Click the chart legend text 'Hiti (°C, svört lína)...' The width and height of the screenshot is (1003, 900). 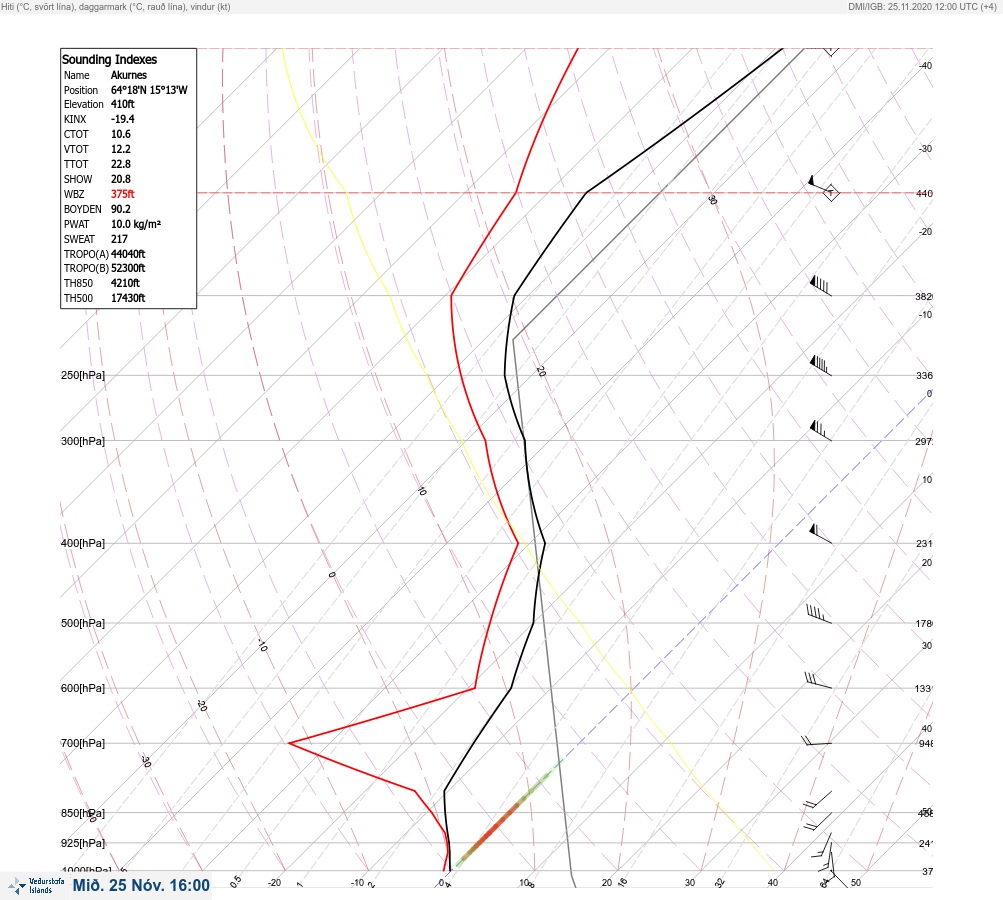[116, 6]
